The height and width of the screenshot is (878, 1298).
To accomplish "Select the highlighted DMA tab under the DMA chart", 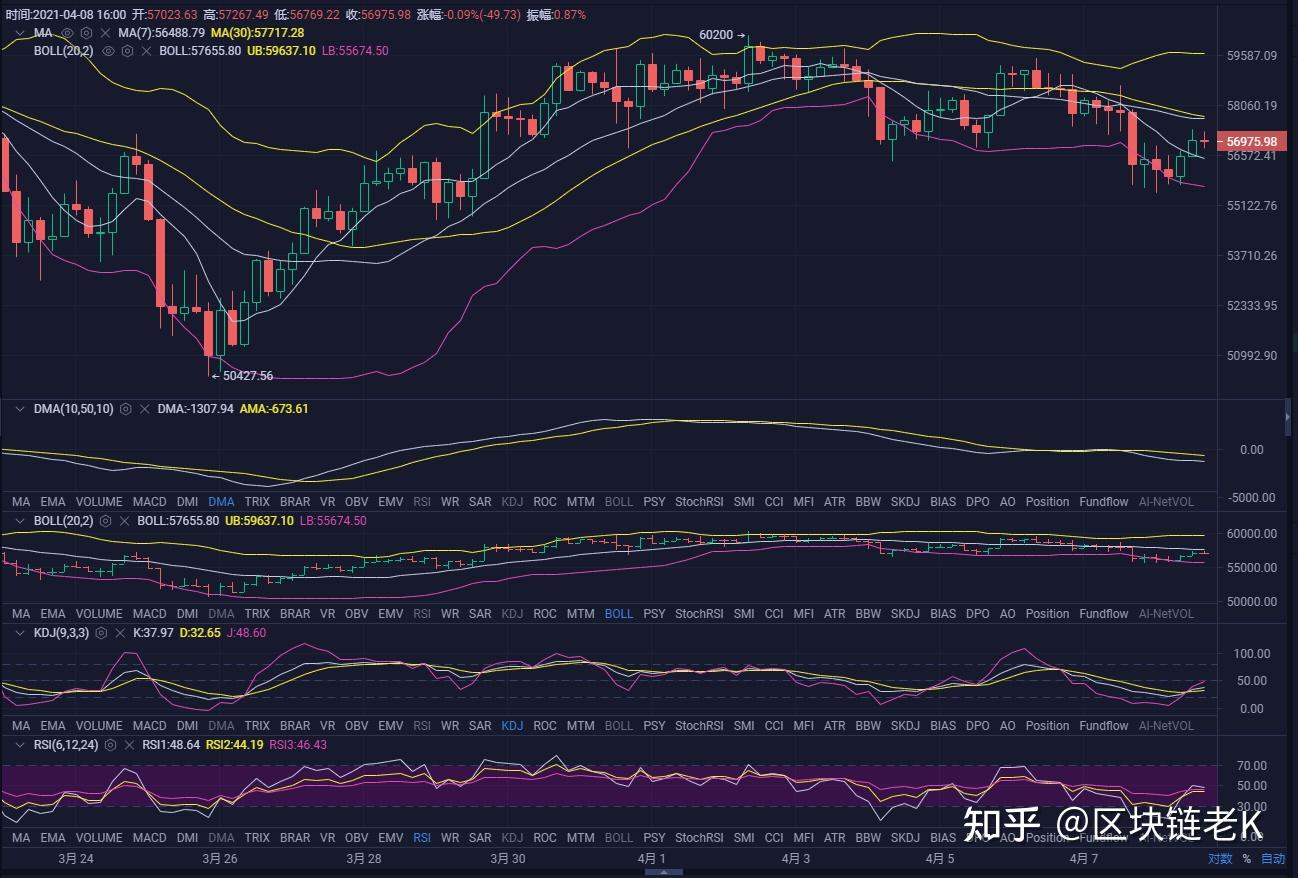I will point(221,502).
